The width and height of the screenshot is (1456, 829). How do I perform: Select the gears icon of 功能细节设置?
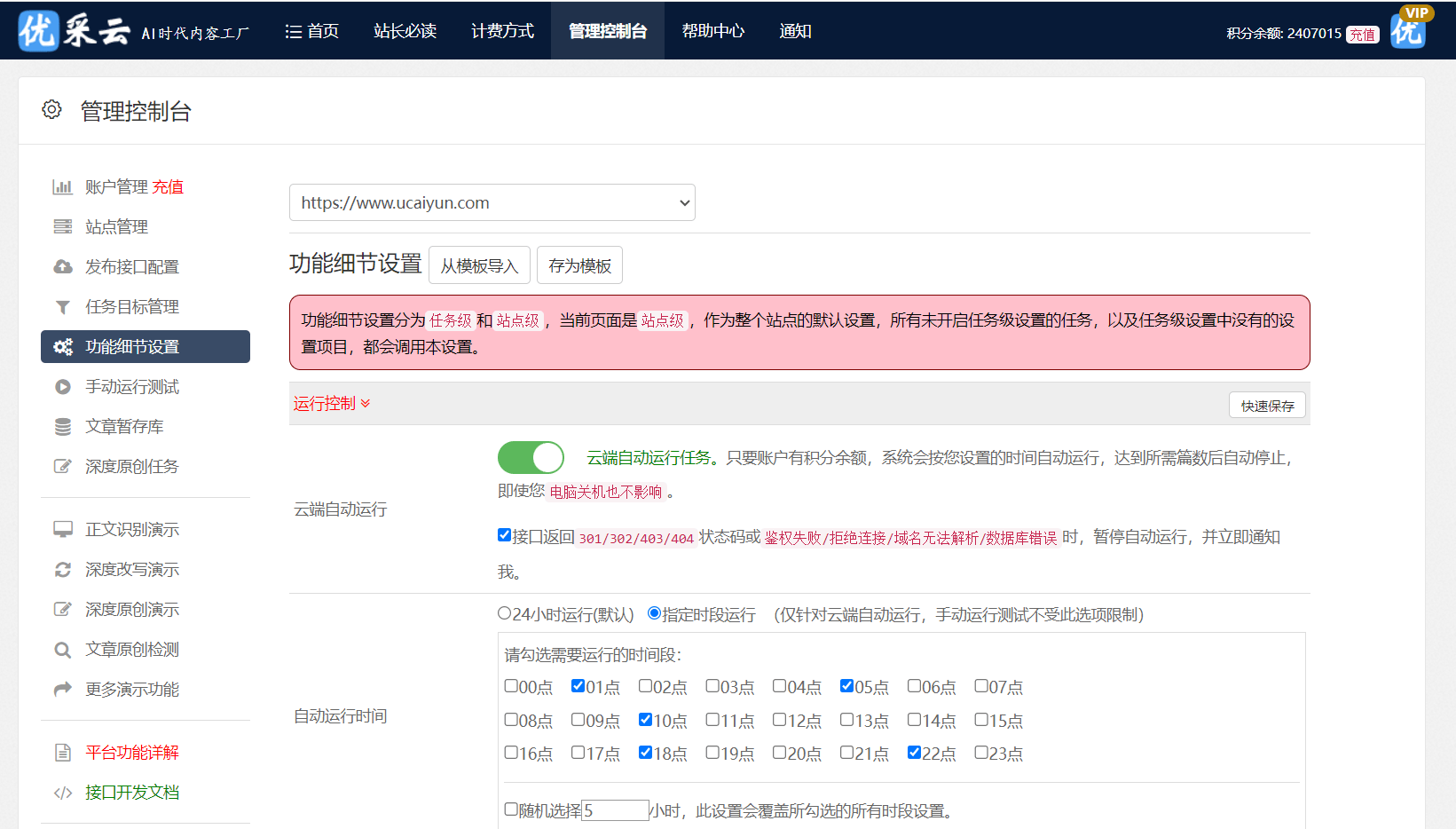pyautogui.click(x=62, y=347)
